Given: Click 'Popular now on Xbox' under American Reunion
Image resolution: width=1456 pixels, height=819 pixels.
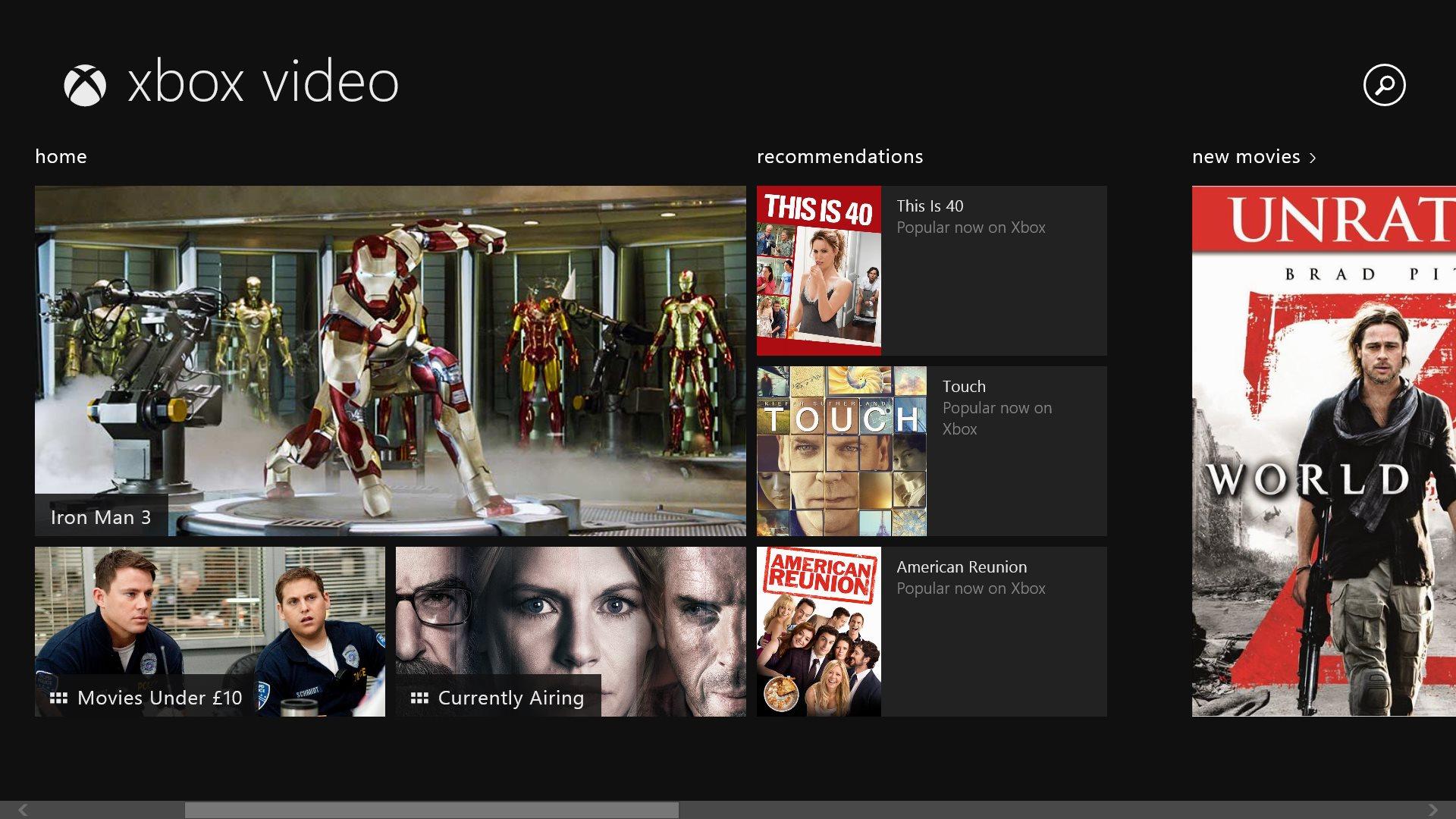Looking at the screenshot, I should [x=971, y=588].
